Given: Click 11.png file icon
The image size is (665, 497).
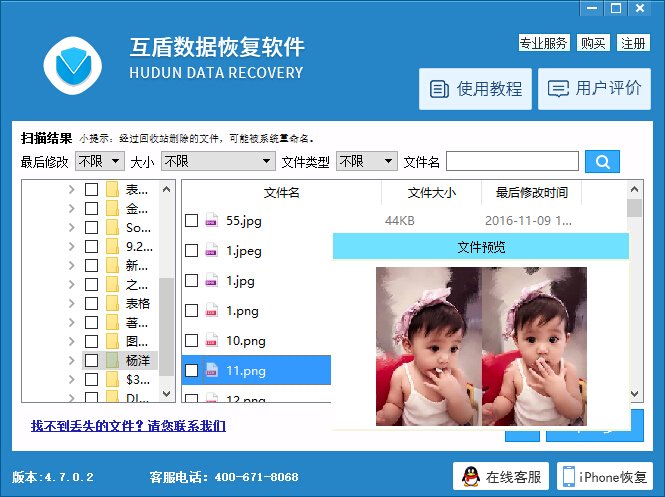Looking at the screenshot, I should (212, 371).
